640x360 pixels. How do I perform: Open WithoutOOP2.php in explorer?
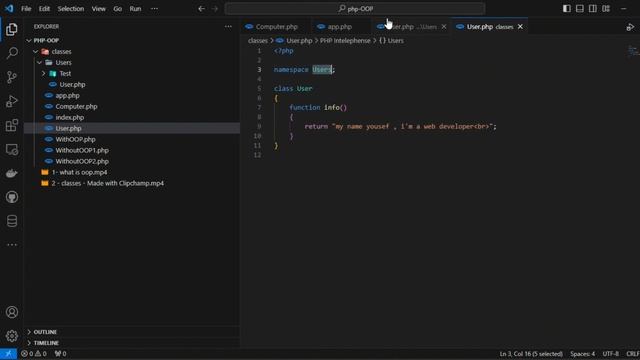[82, 162]
